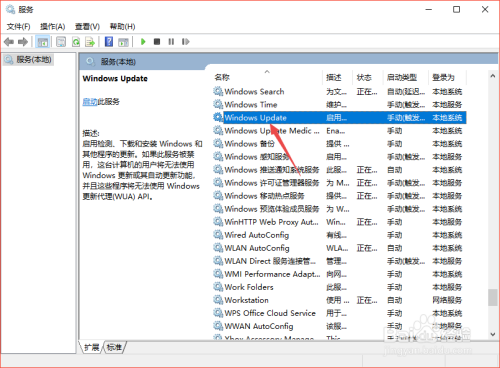Click the vertical scrollbar thumb

point(493,297)
